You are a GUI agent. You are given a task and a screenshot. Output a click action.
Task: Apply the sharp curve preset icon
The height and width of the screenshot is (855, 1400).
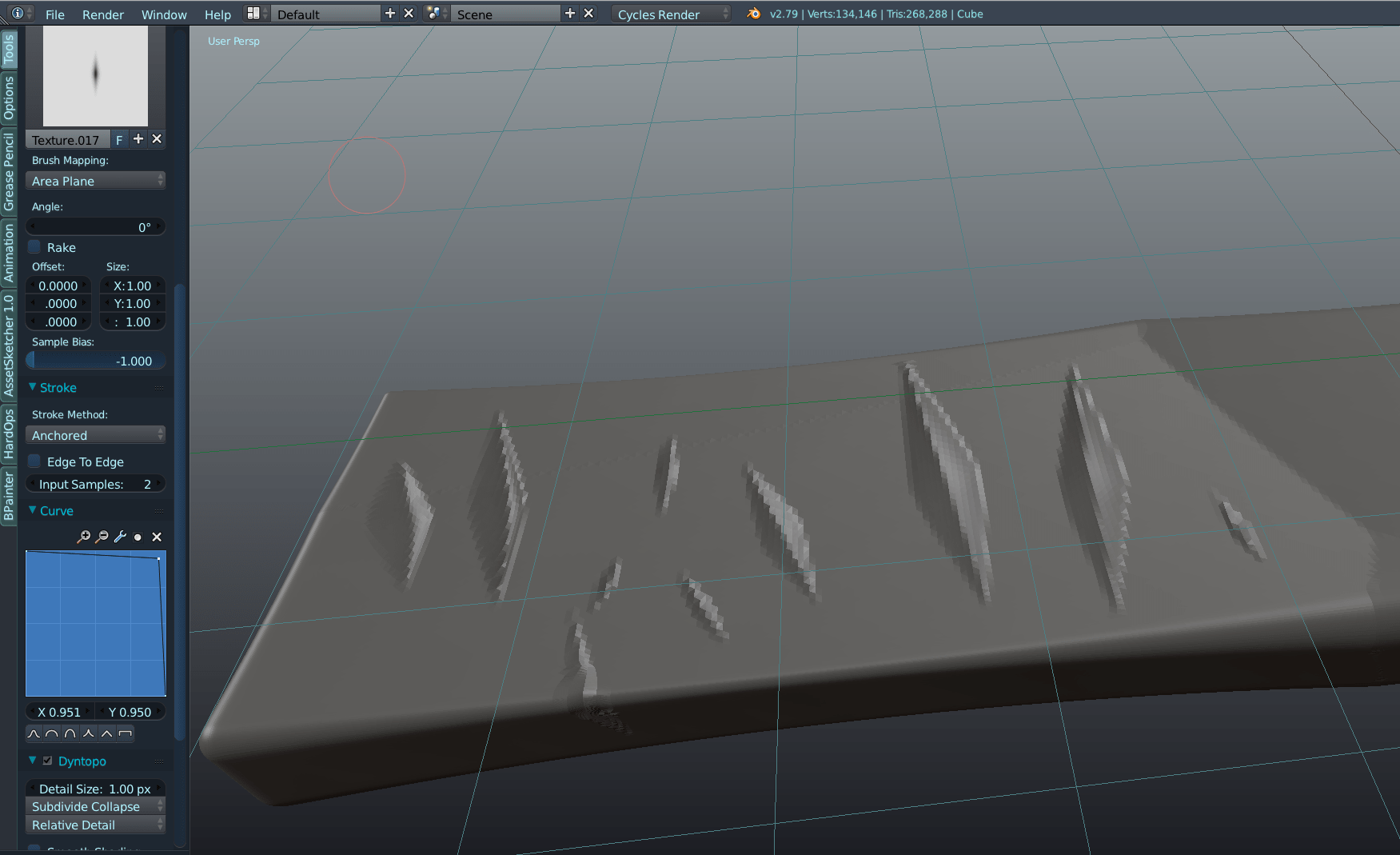click(x=90, y=733)
